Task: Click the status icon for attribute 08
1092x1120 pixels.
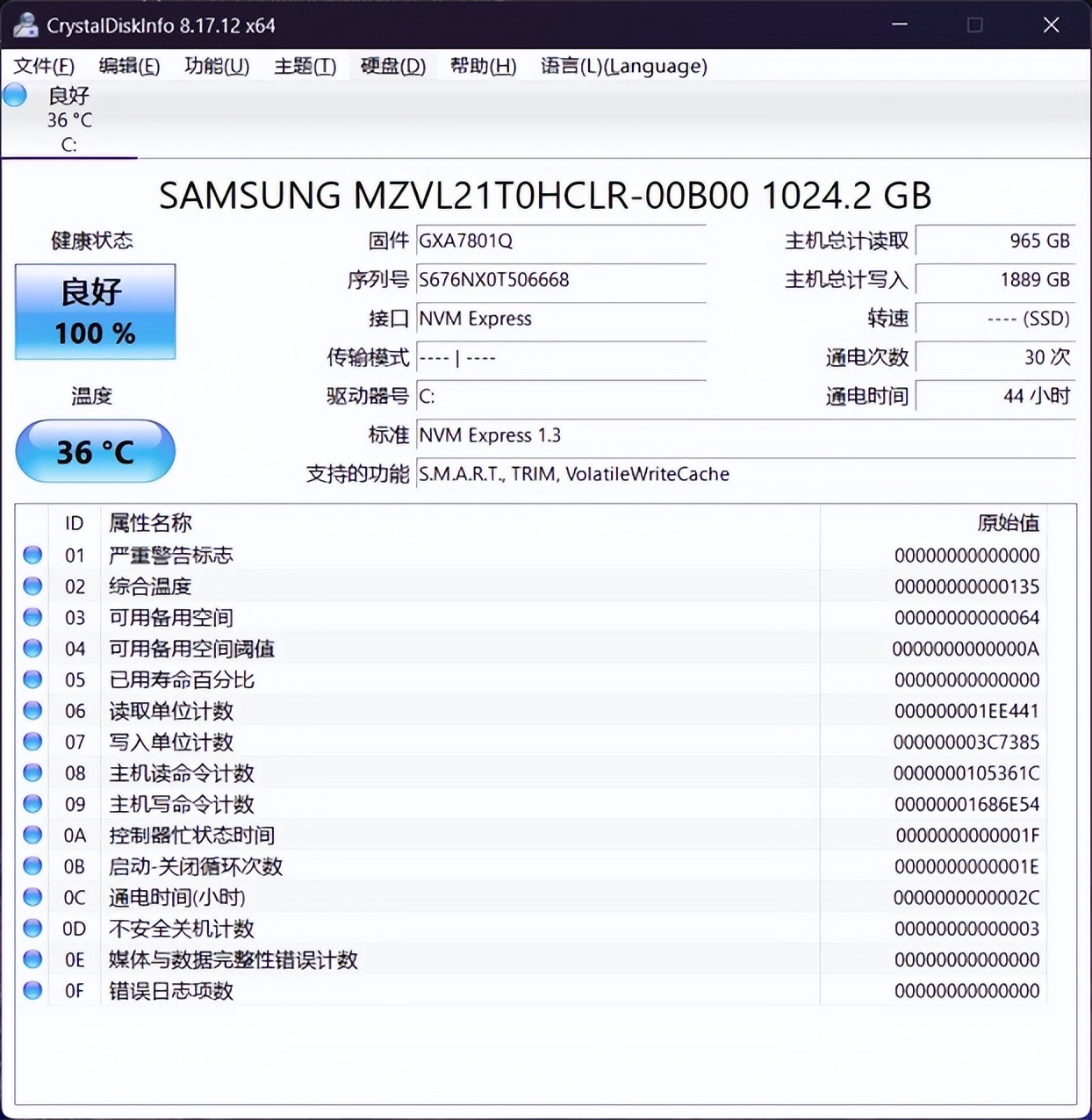Action: [32, 772]
